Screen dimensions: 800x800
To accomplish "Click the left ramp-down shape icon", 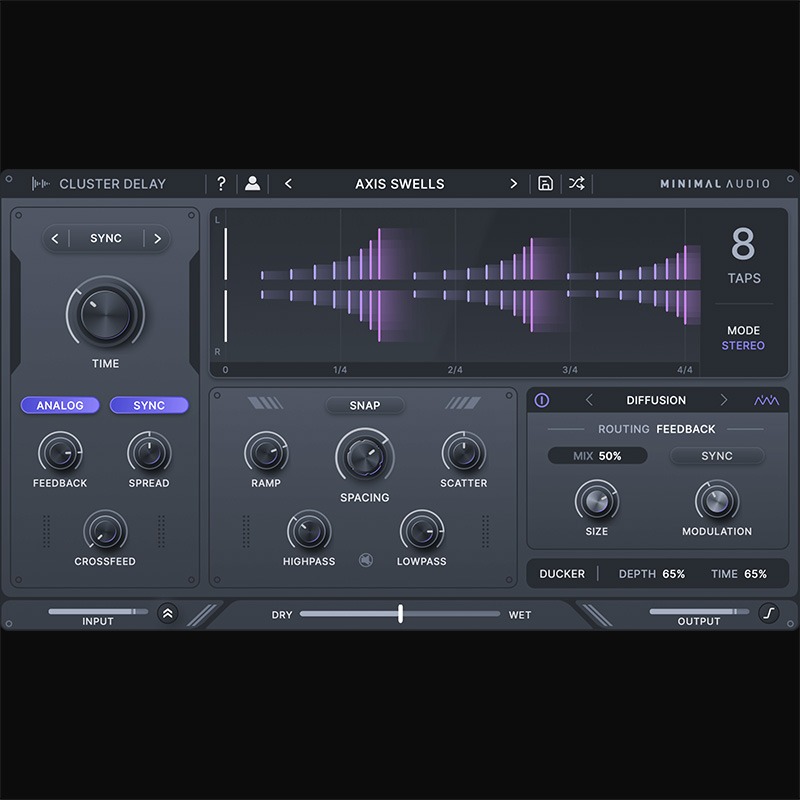I will pyautogui.click(x=265, y=404).
